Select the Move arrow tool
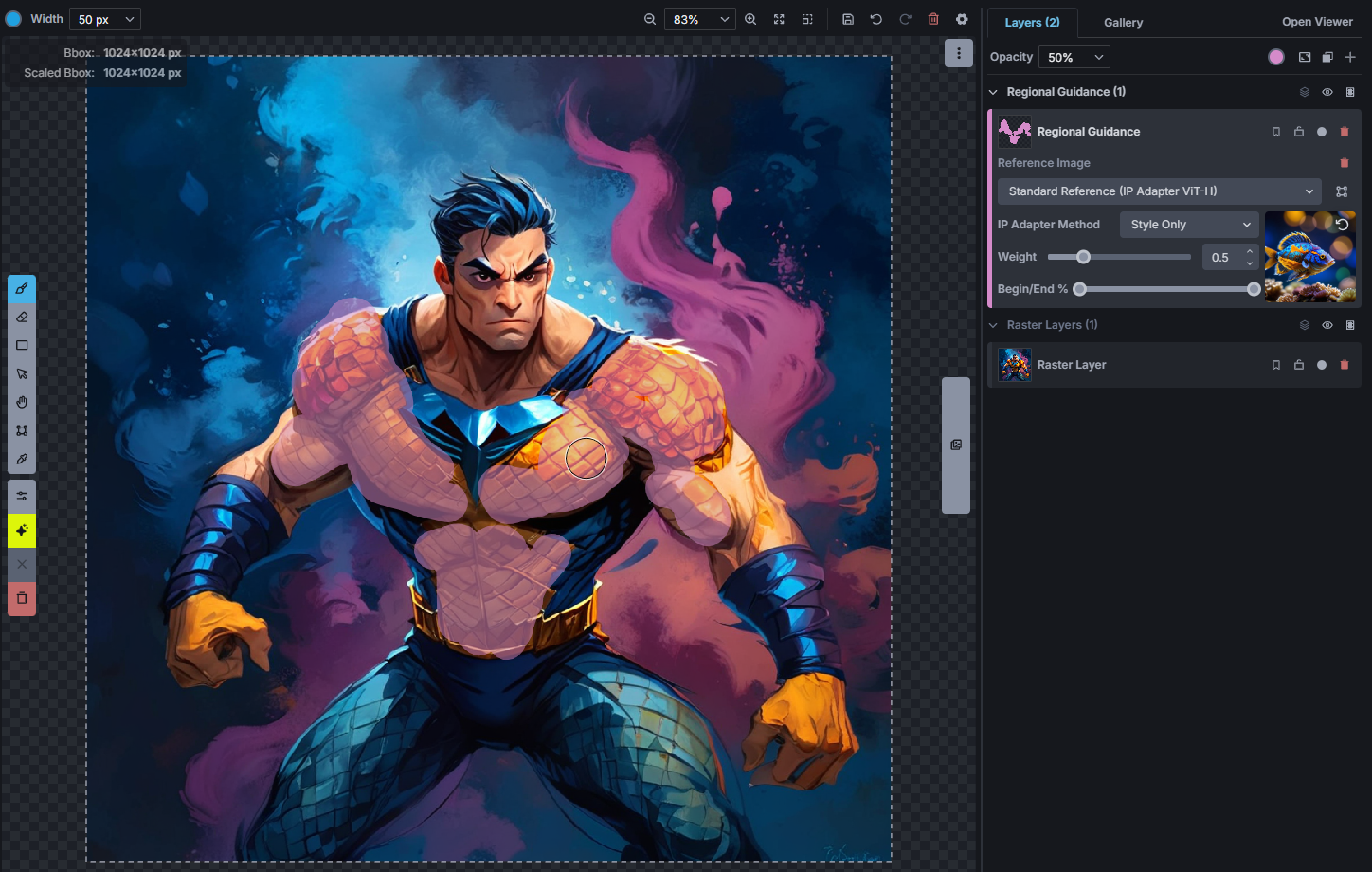 pos(22,373)
